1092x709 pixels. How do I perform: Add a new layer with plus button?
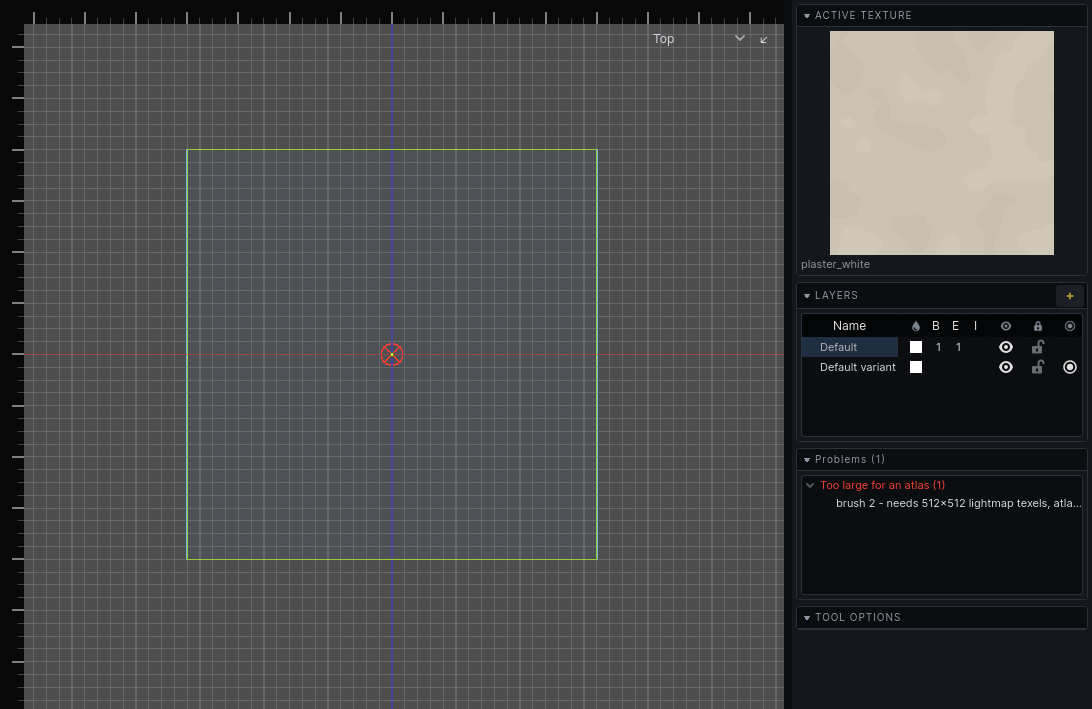pyautogui.click(x=1070, y=296)
